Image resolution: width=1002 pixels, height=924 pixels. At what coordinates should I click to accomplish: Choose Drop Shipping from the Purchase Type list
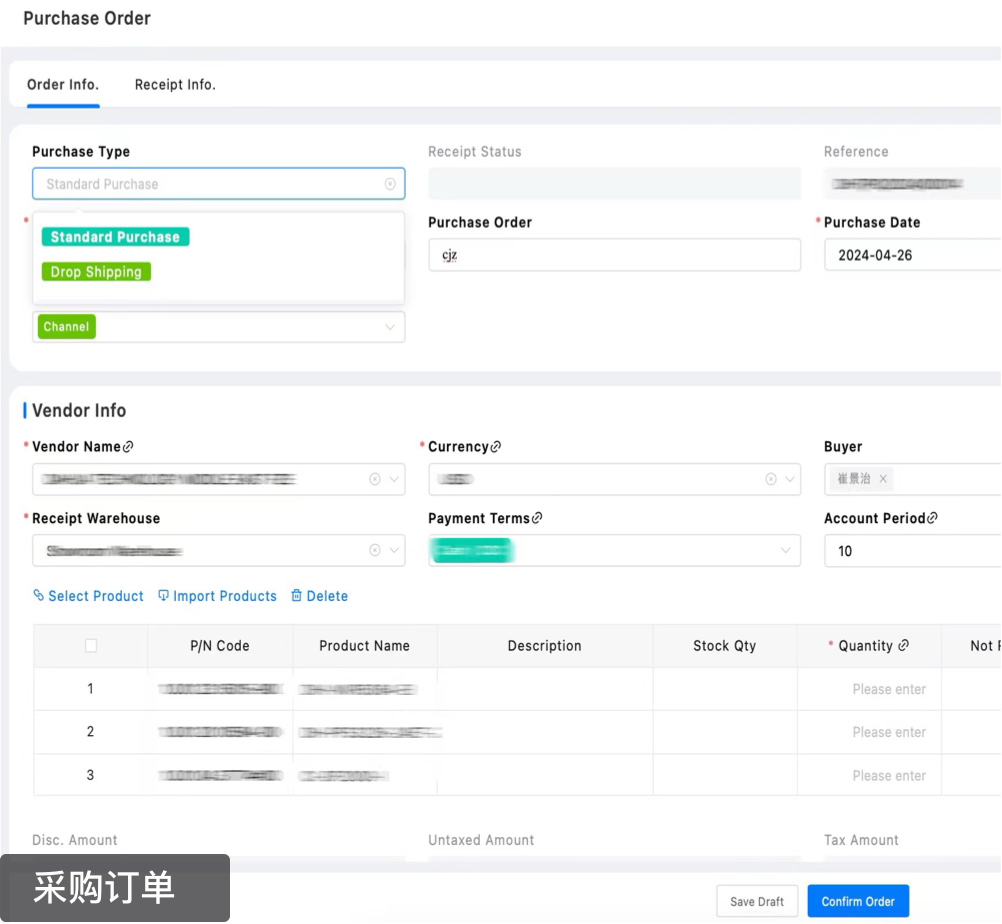coord(96,272)
